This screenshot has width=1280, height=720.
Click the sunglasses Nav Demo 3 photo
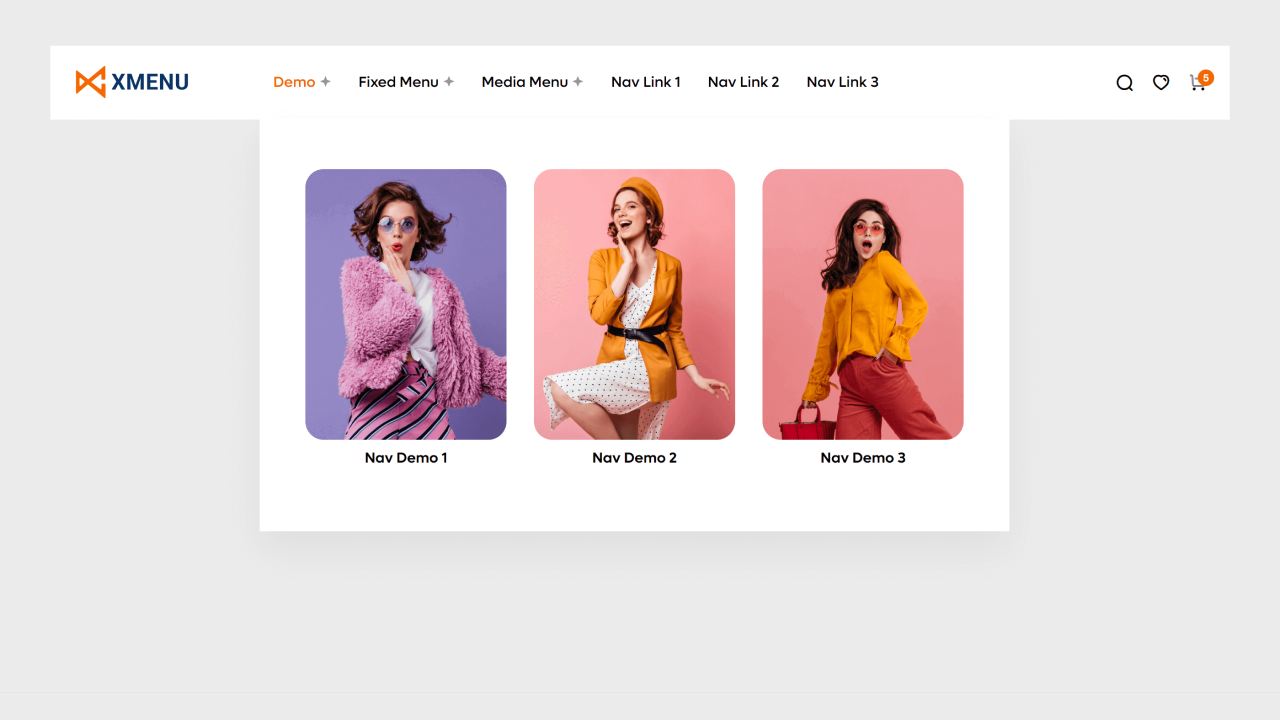tap(862, 304)
